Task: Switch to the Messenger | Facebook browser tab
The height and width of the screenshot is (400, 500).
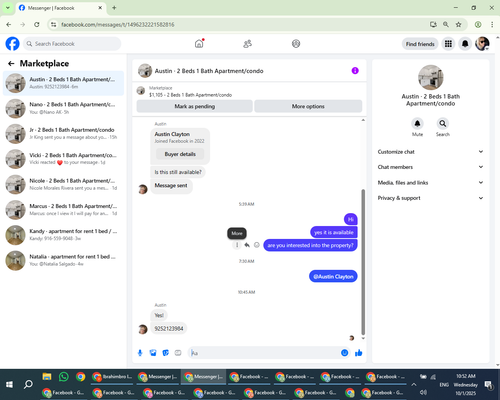Action: coord(61,8)
